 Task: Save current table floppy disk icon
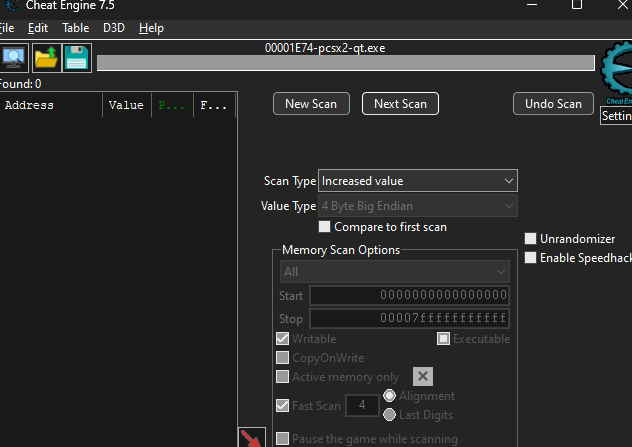pos(77,58)
